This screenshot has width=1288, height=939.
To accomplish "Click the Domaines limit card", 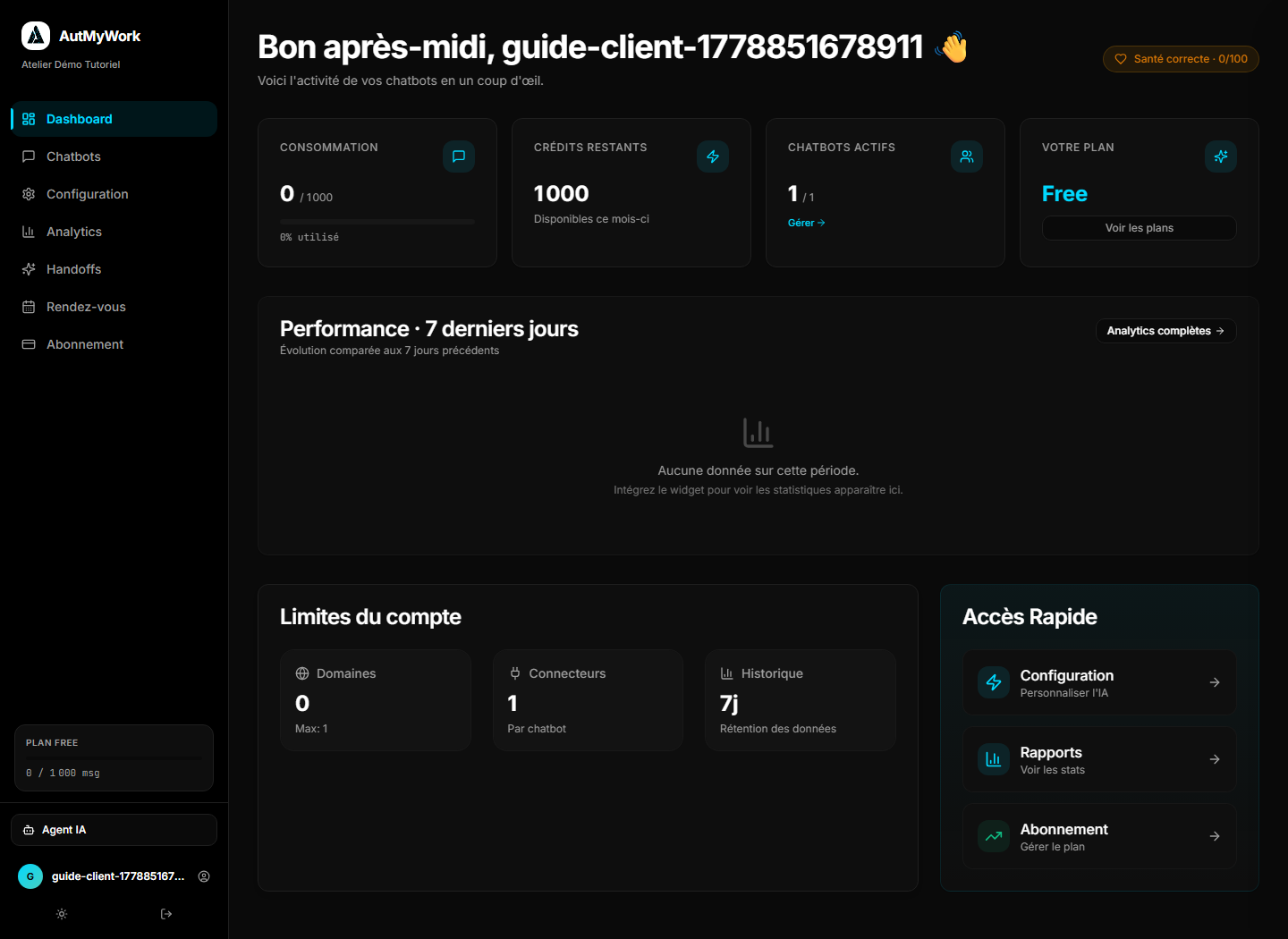I will click(376, 700).
